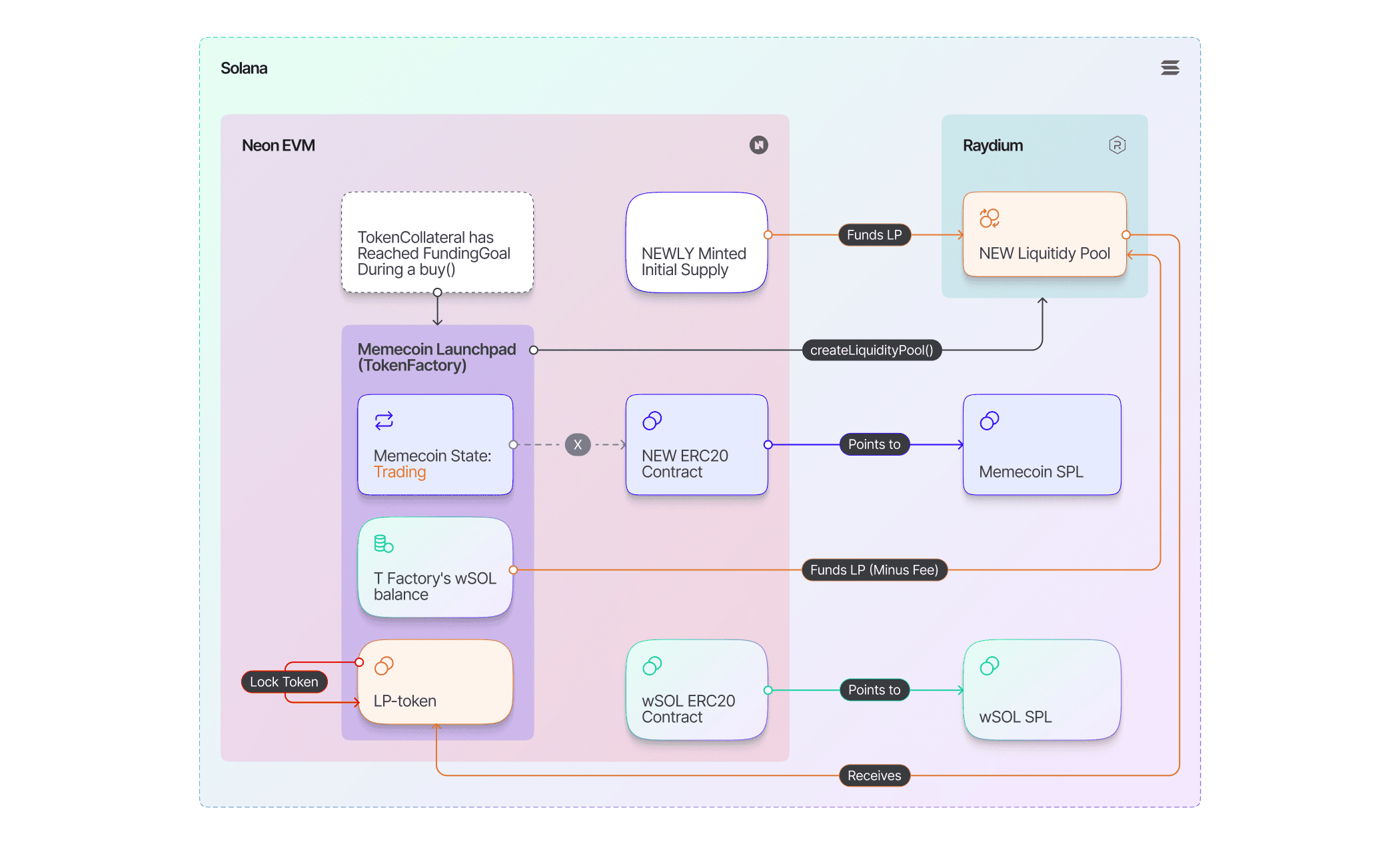
Task: Click the Points to label next to NEW ERC20 Contract
Action: (874, 444)
